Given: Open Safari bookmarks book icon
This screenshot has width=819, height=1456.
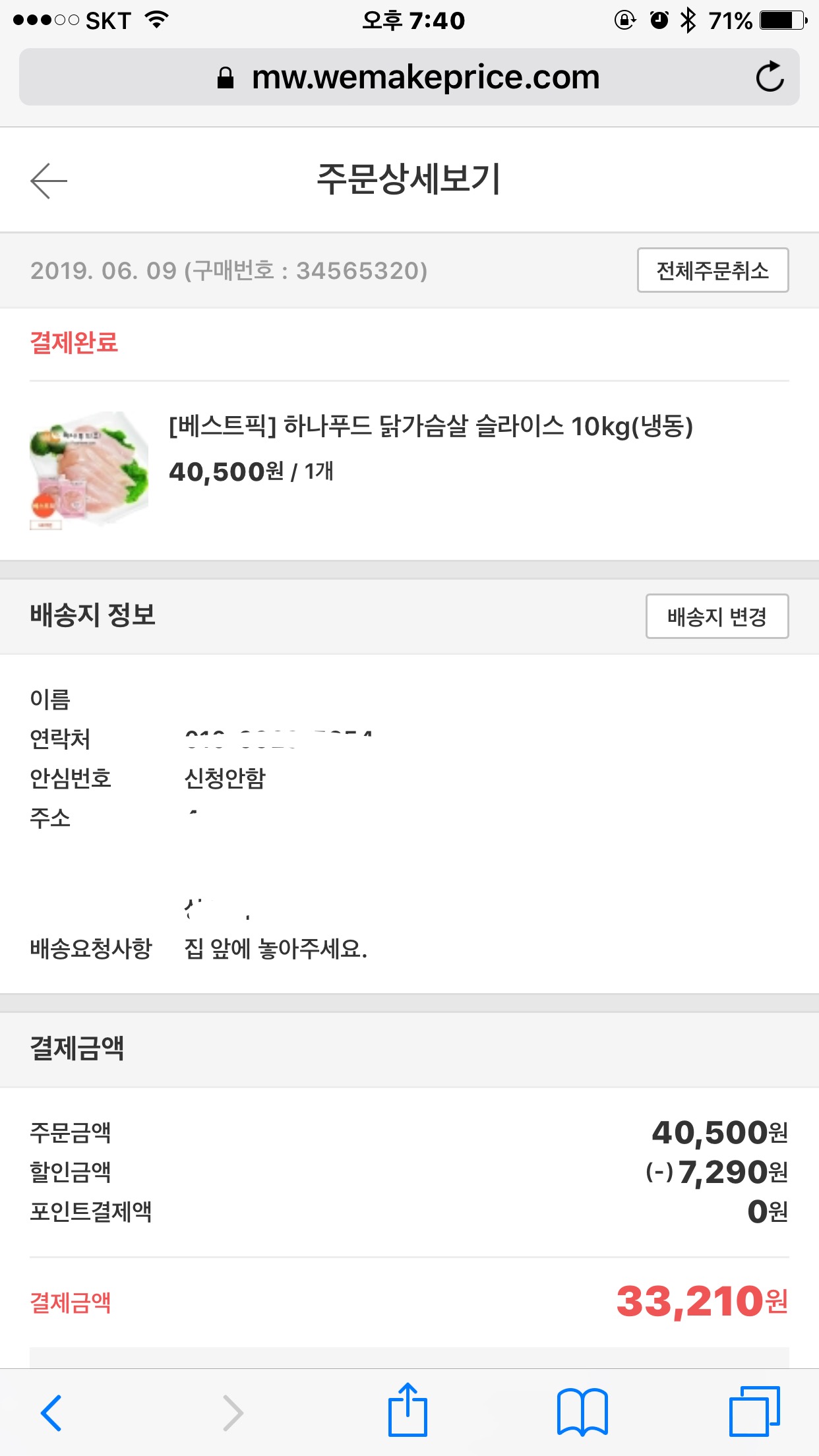Looking at the screenshot, I should (582, 1412).
